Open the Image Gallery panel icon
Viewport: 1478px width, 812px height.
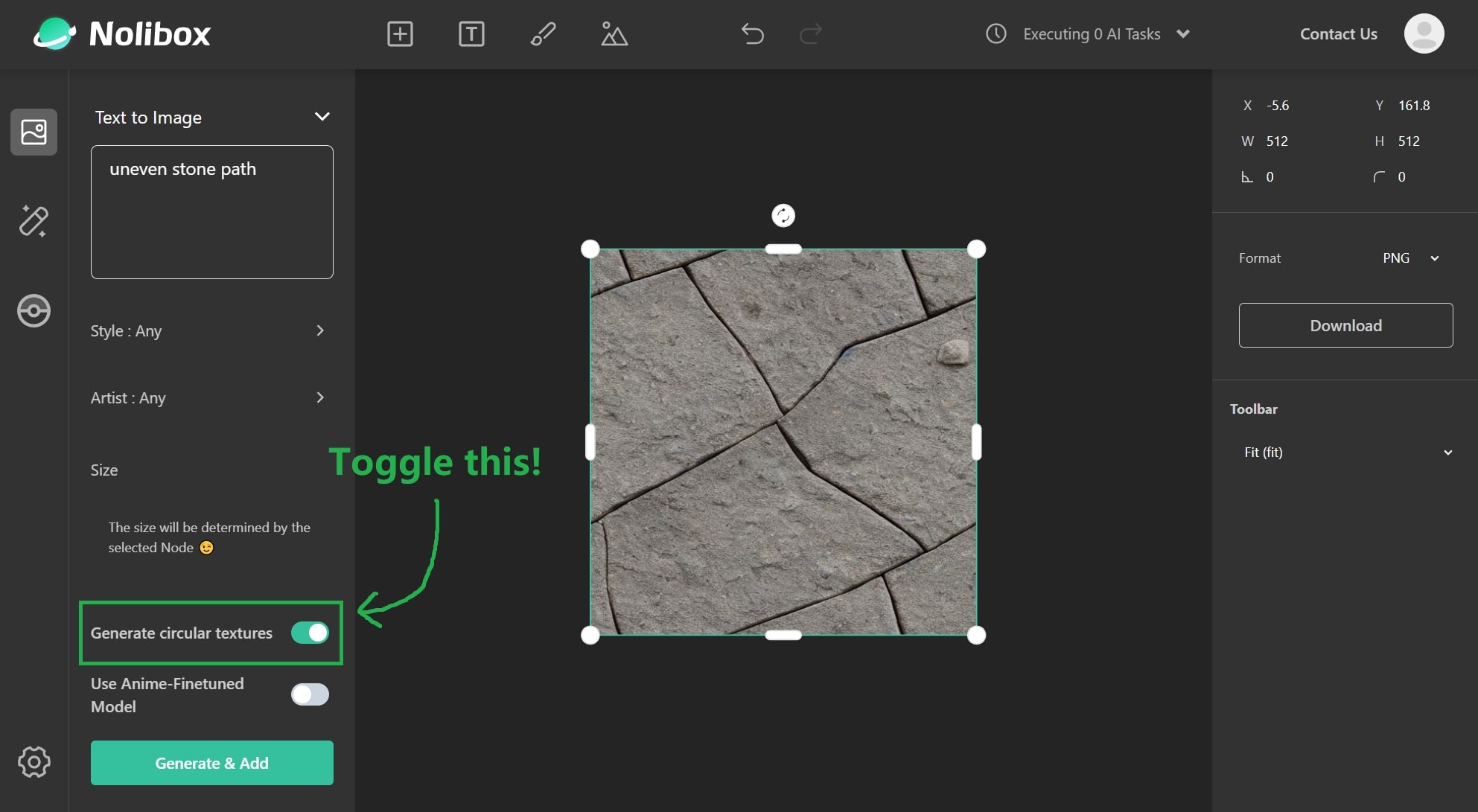click(33, 131)
